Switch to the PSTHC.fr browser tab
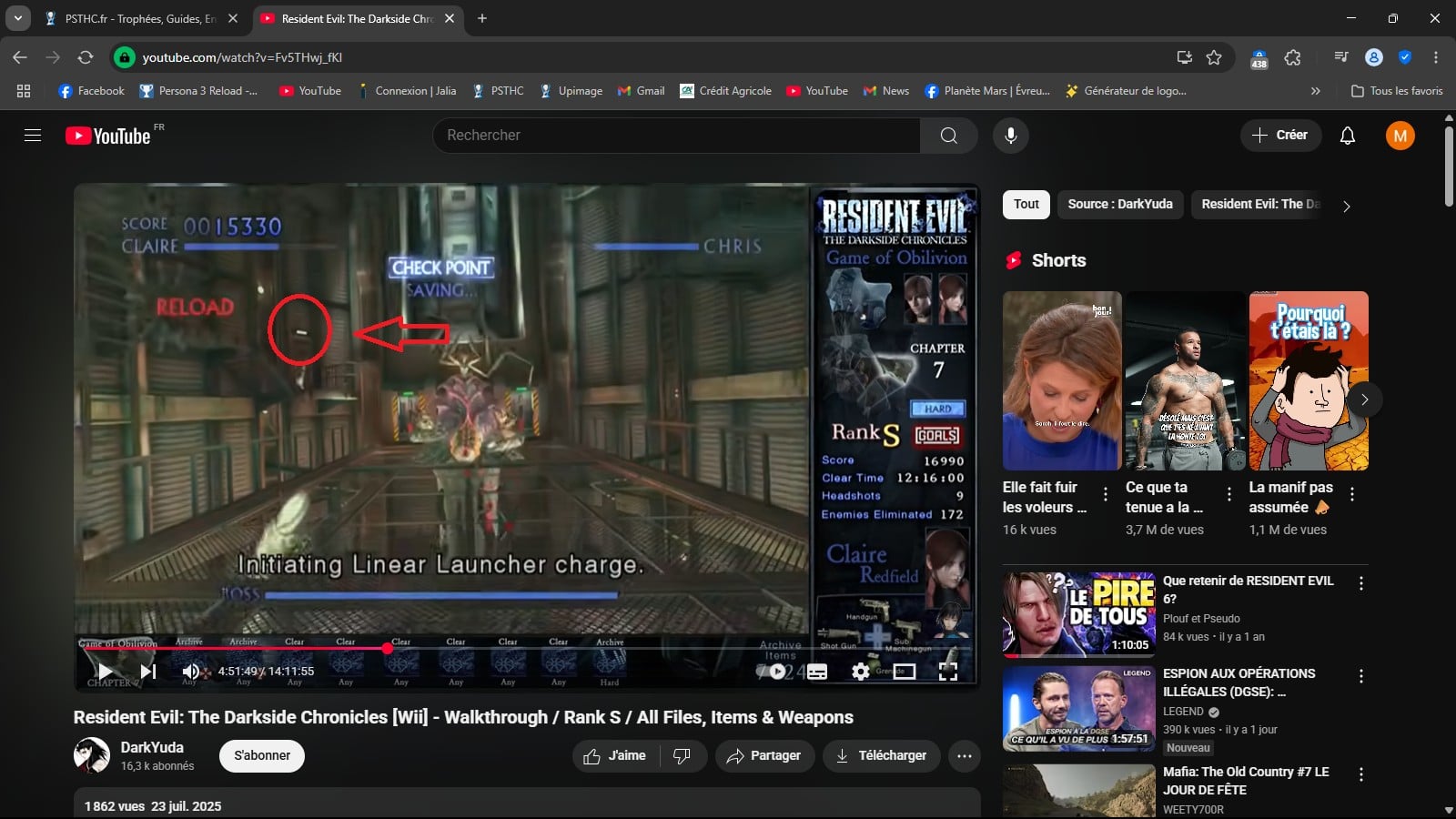Image resolution: width=1456 pixels, height=819 pixels. tap(141, 18)
